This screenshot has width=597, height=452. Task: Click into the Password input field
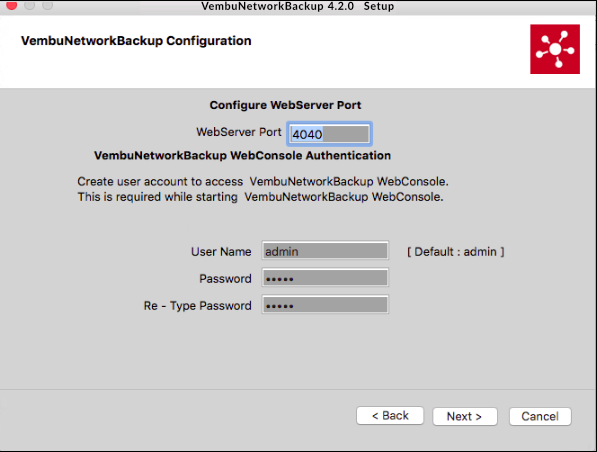[x=325, y=278]
